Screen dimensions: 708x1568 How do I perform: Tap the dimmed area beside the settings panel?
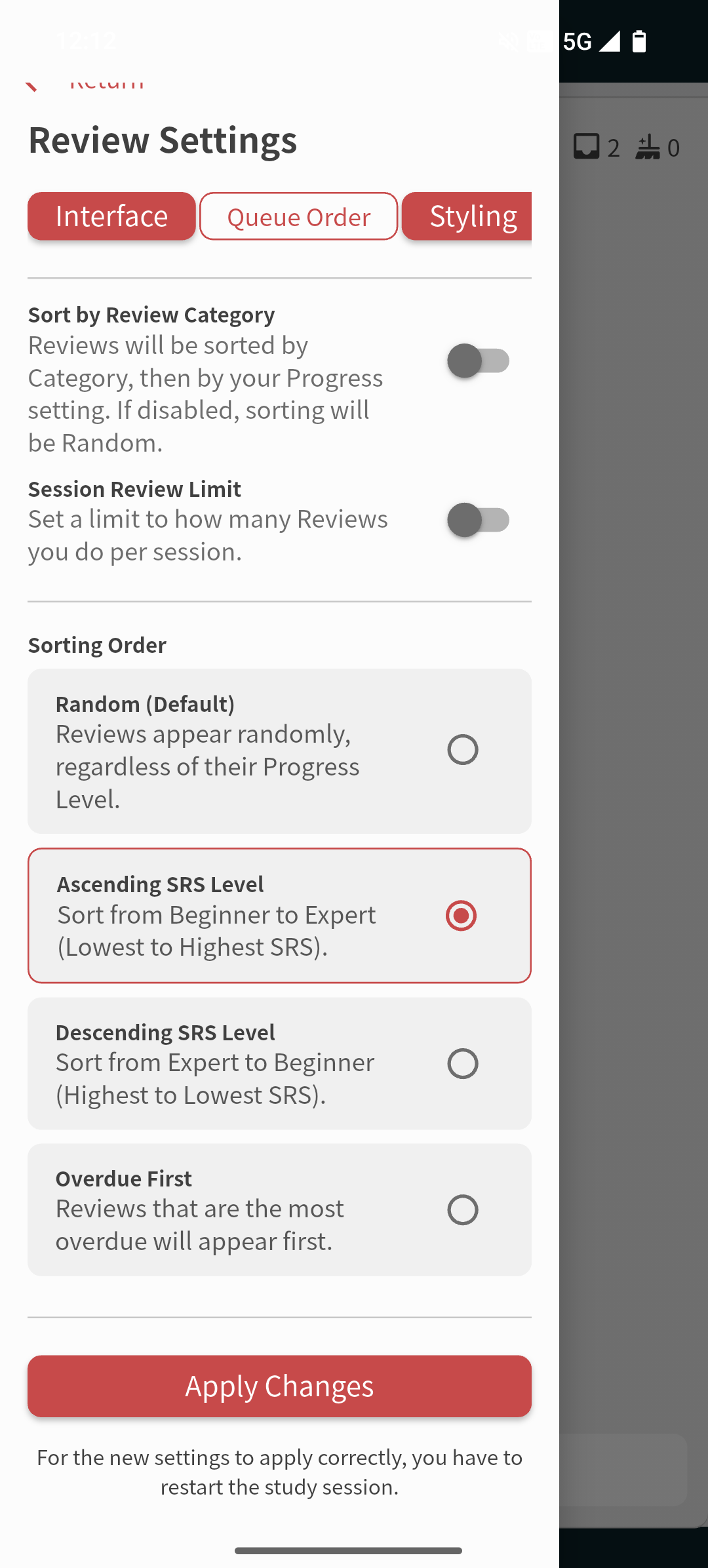pyautogui.click(x=633, y=787)
